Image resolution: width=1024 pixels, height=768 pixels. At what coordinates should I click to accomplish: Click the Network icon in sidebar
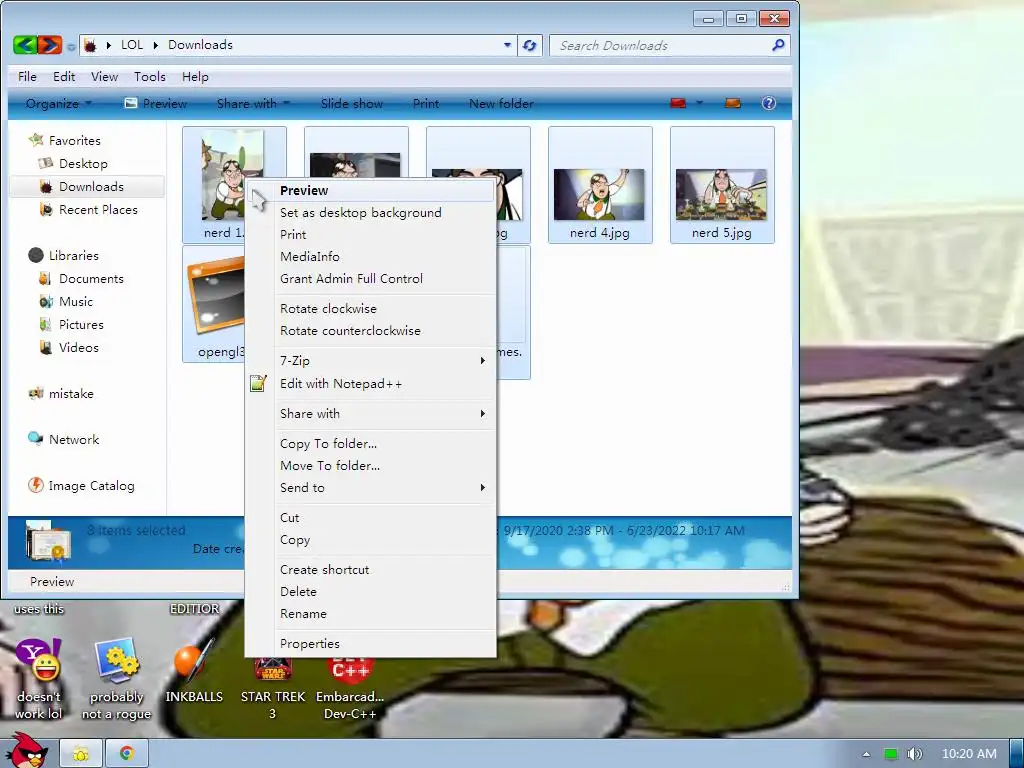(36, 439)
